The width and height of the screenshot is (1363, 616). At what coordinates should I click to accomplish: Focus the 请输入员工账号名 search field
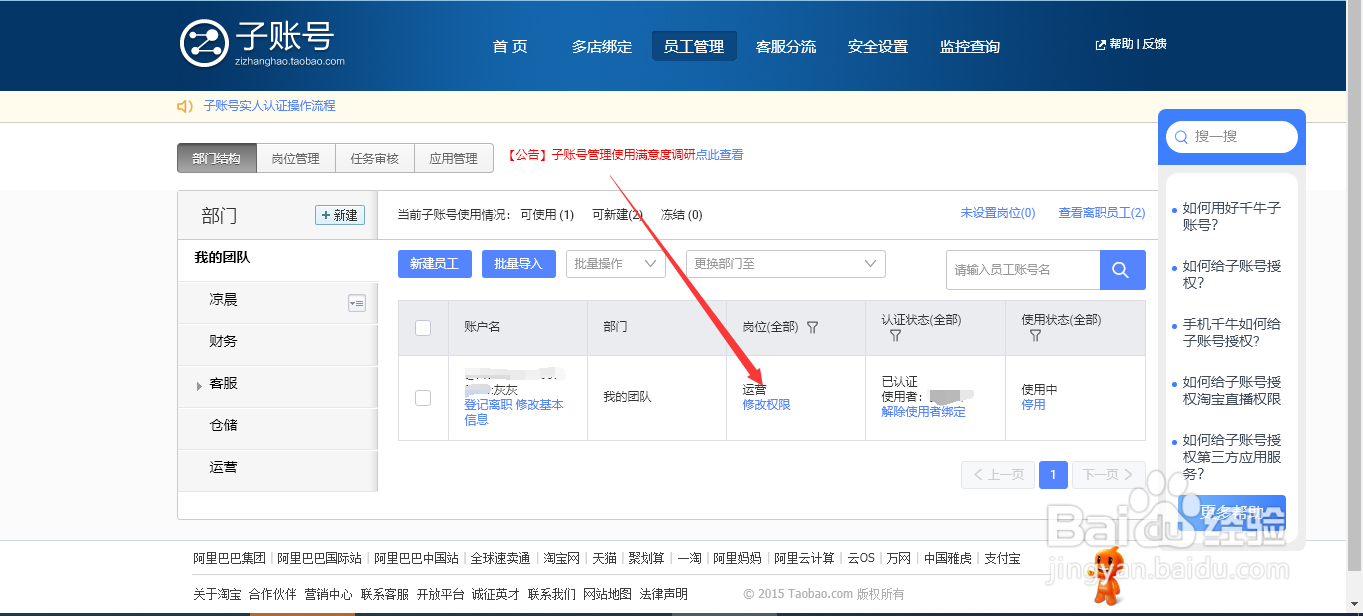[x=1023, y=270]
